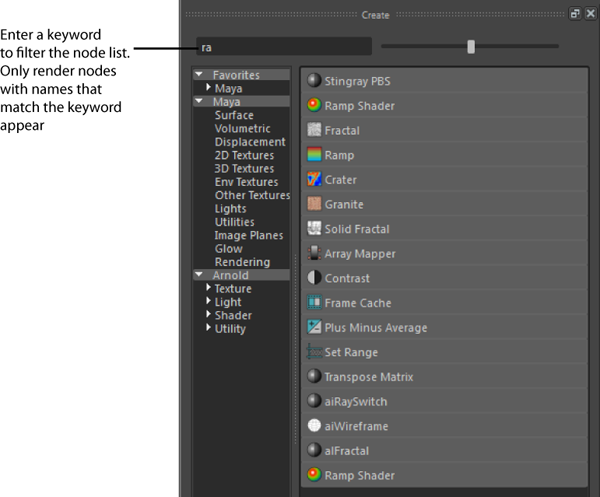Close the Create panel
The width and height of the screenshot is (600, 497).
coord(590,14)
